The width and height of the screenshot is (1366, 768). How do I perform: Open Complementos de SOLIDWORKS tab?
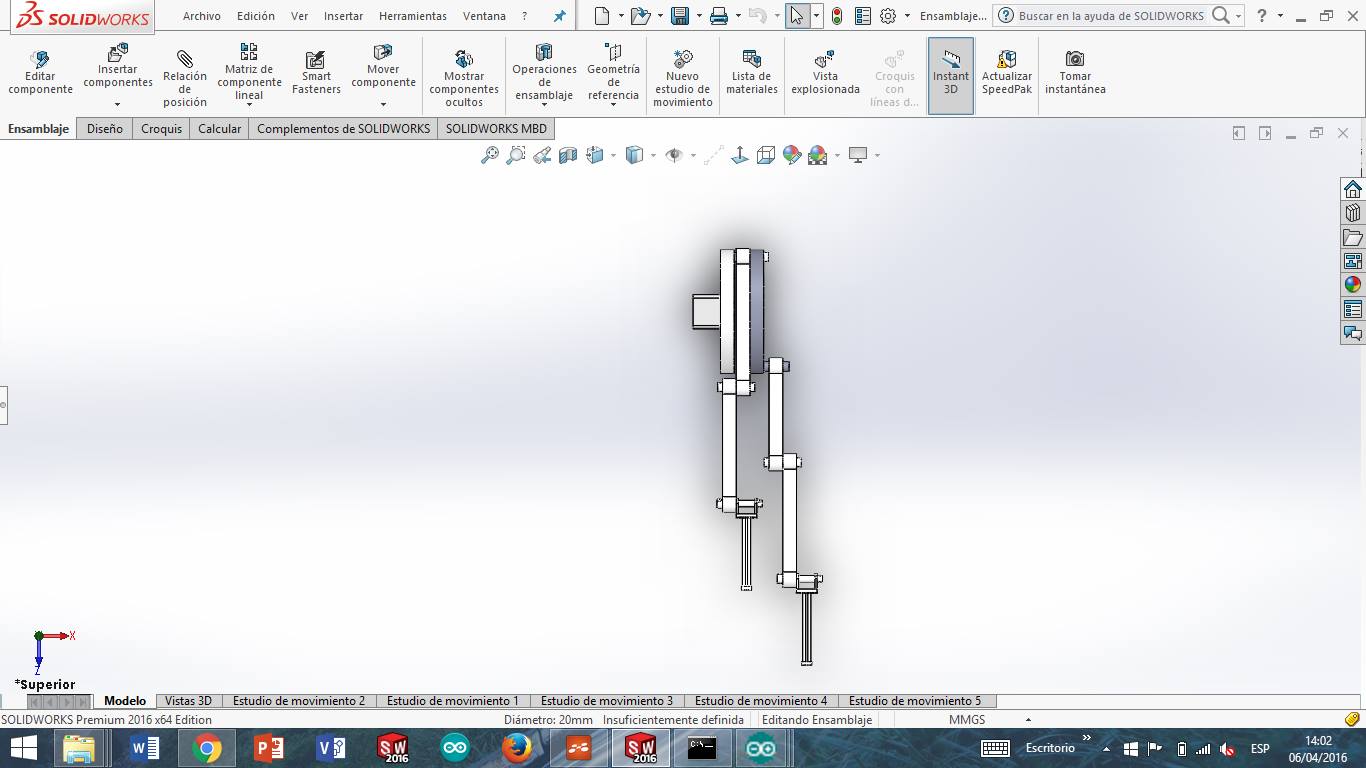click(344, 128)
